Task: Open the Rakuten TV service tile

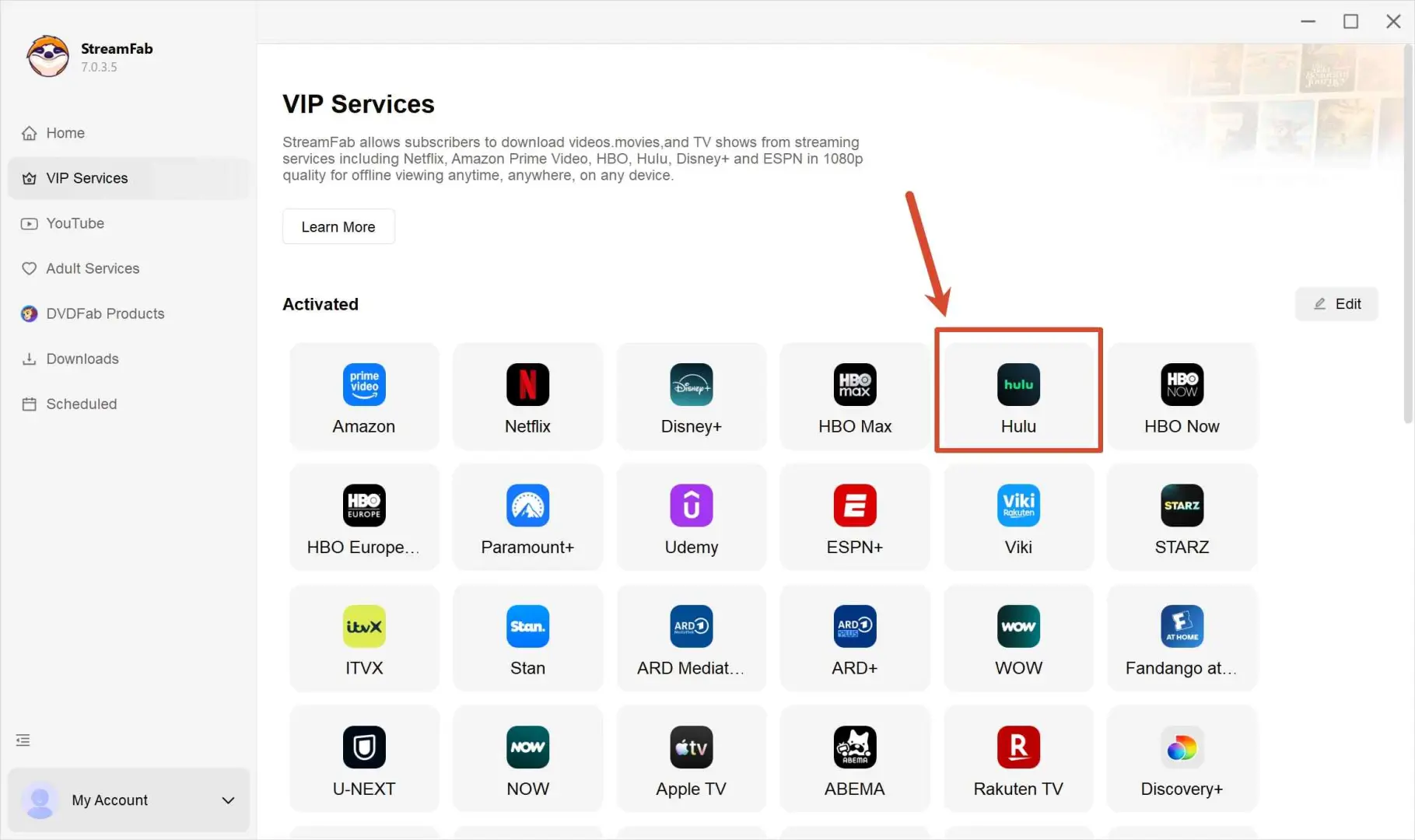Action: [x=1018, y=759]
